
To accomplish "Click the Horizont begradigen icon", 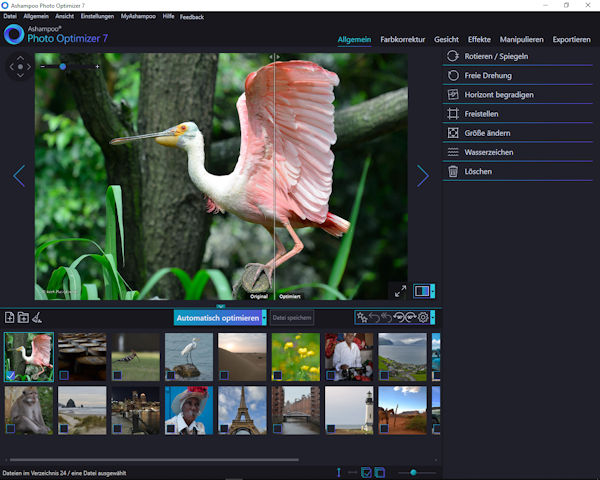I will coord(453,95).
